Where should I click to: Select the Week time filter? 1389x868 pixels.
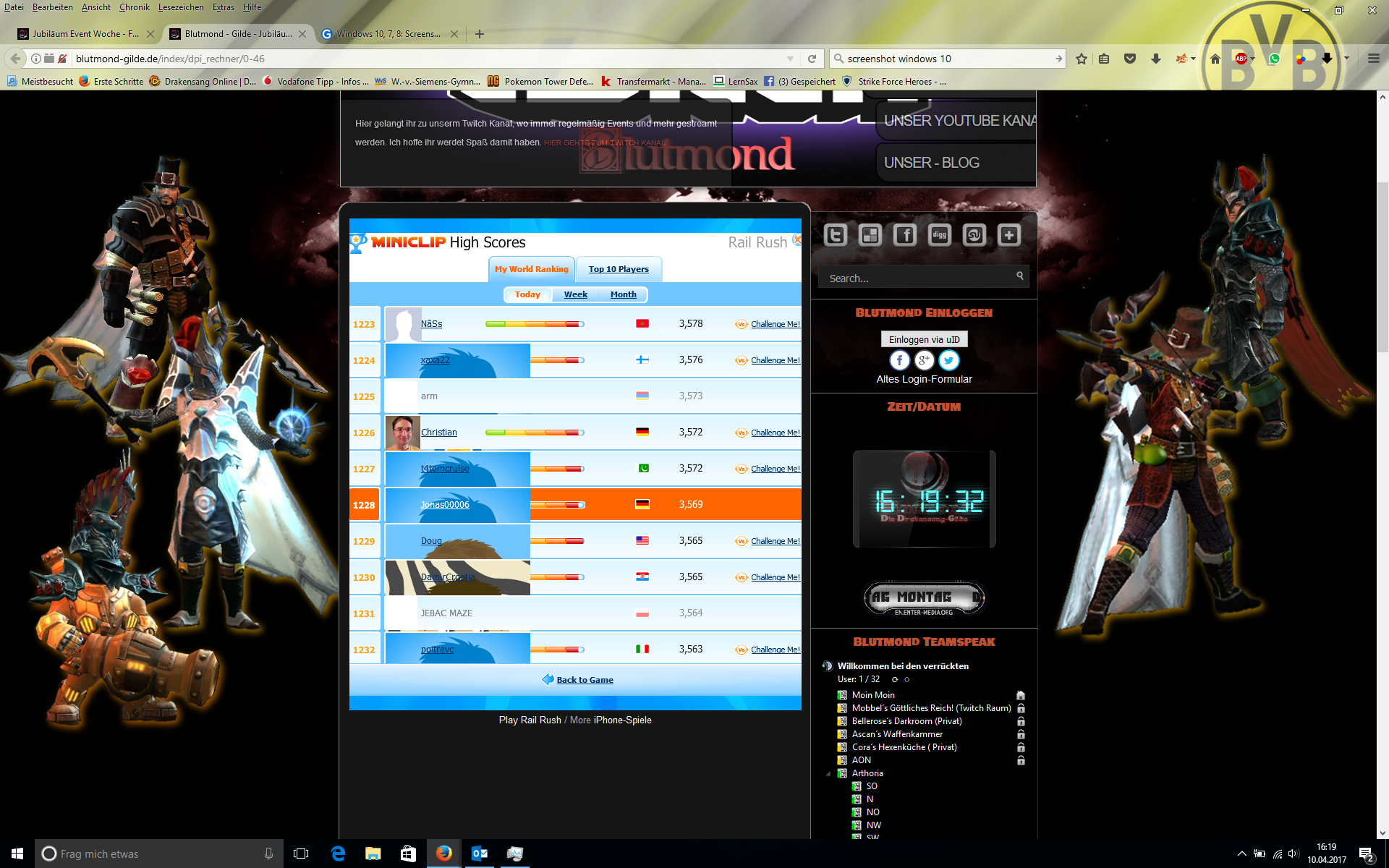point(576,294)
